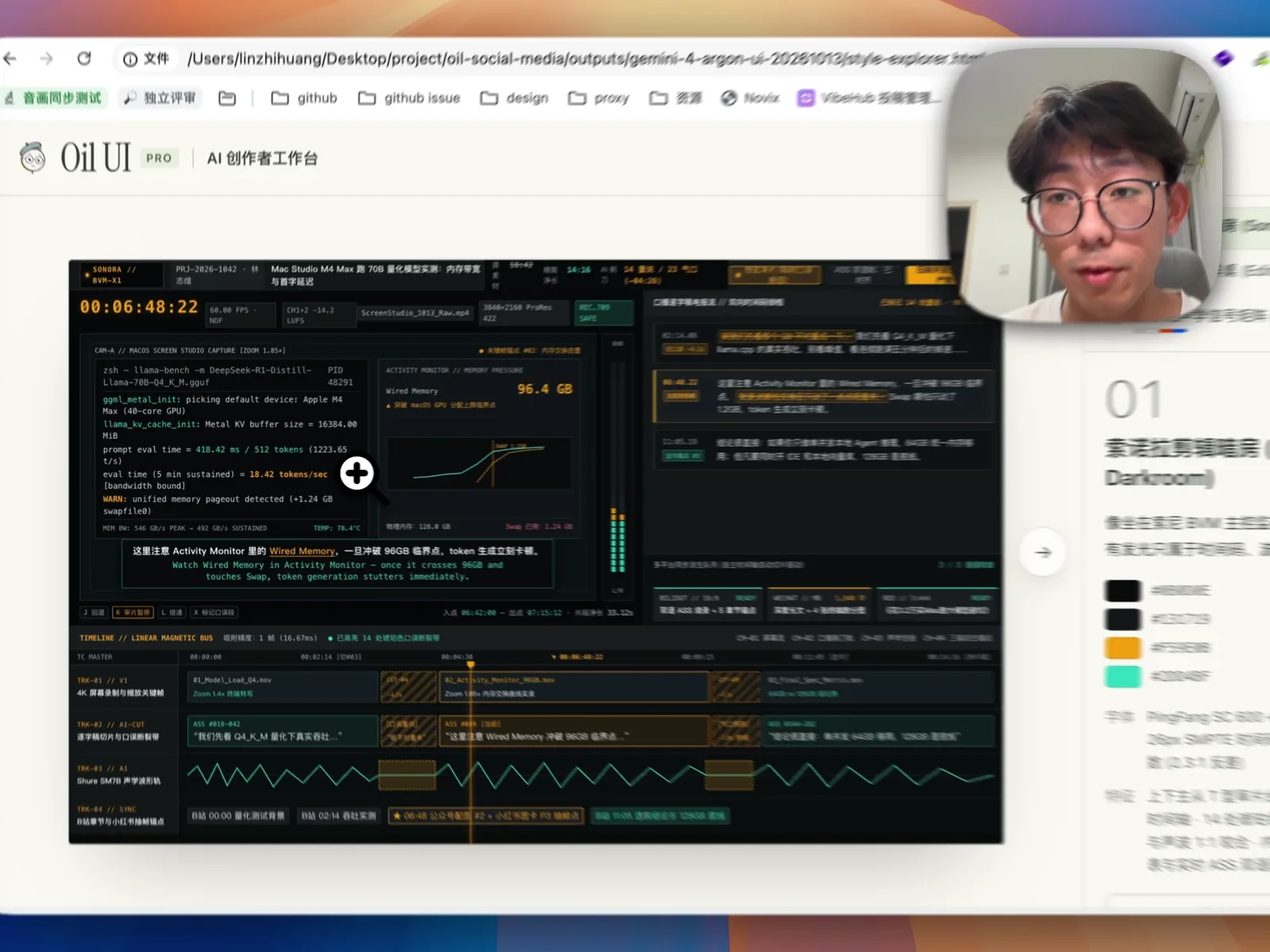Screen dimensions: 1270x952
Task: Click the K 审片暂停 shortcut button
Action: pyautogui.click(x=133, y=612)
